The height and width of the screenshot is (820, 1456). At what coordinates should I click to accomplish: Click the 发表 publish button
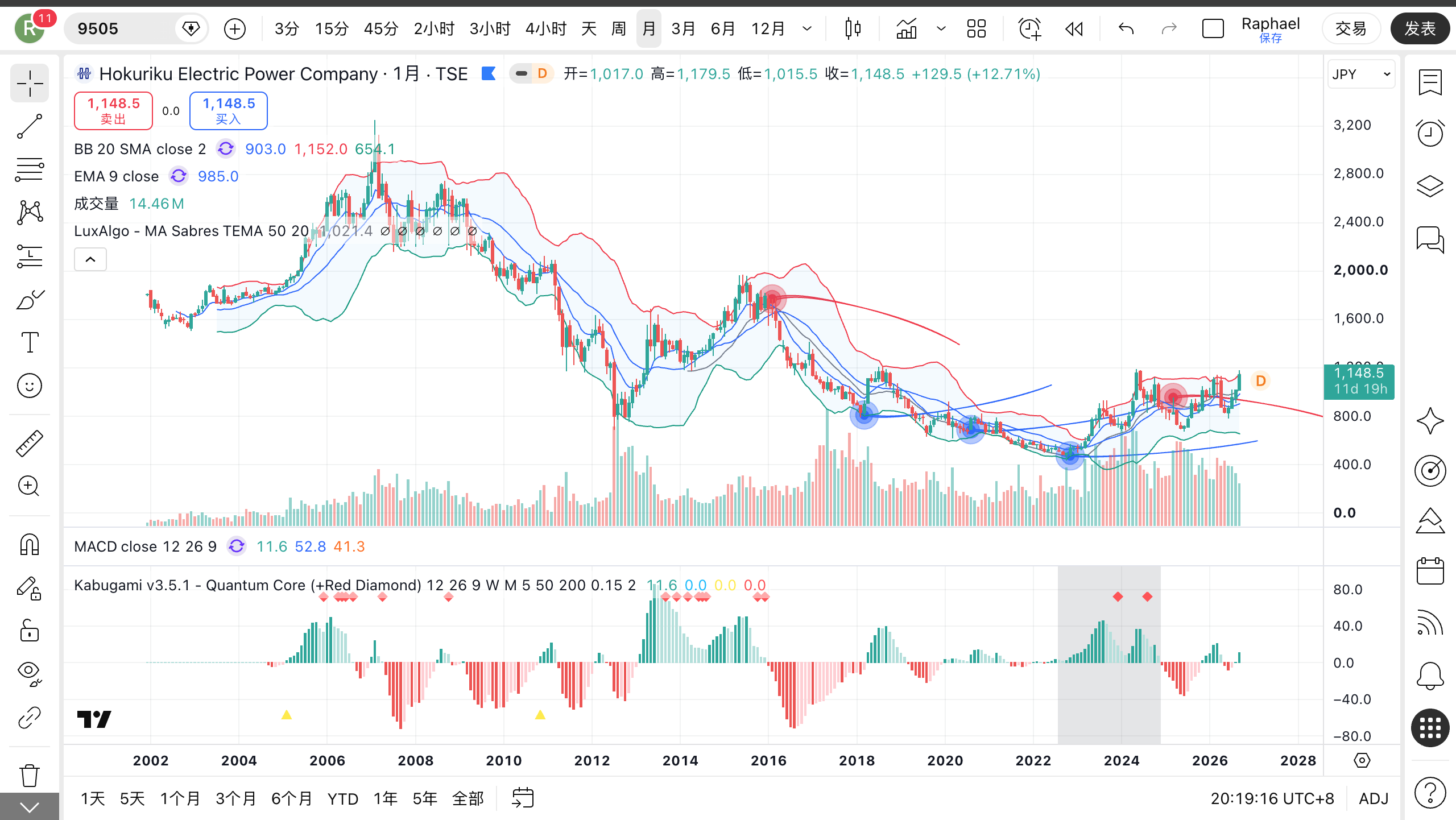click(x=1420, y=28)
